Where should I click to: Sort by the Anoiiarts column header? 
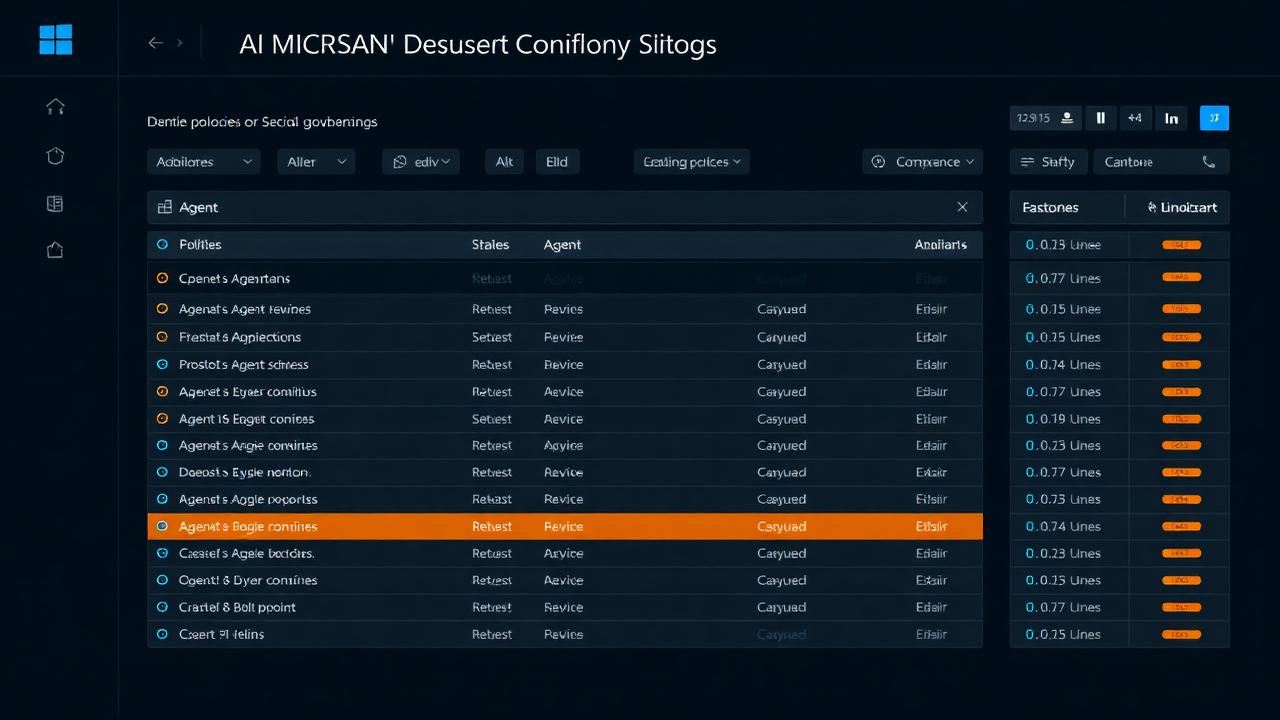tap(940, 244)
